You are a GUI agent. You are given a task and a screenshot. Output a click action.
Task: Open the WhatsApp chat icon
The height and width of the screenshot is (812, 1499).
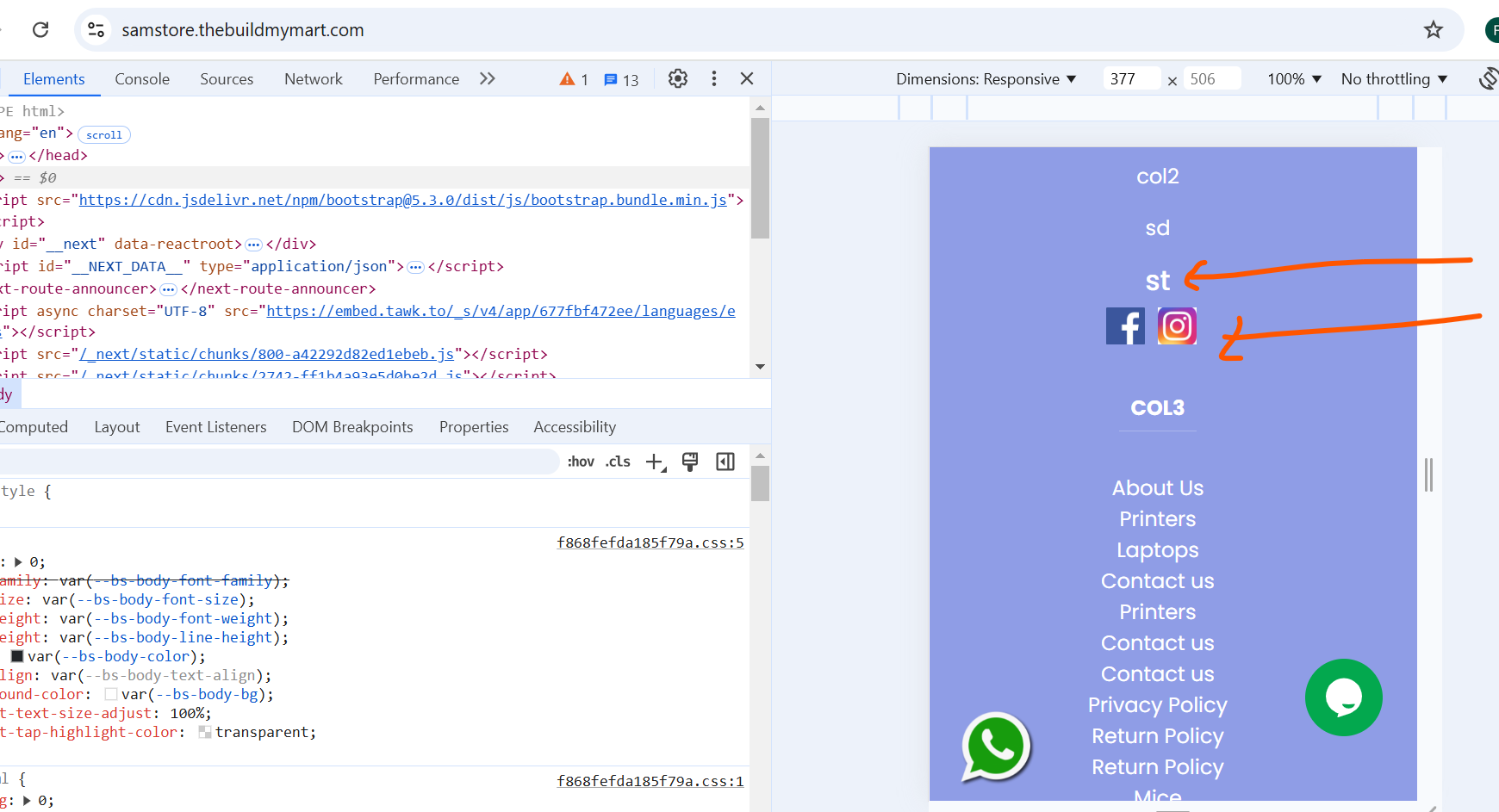pyautogui.click(x=996, y=747)
